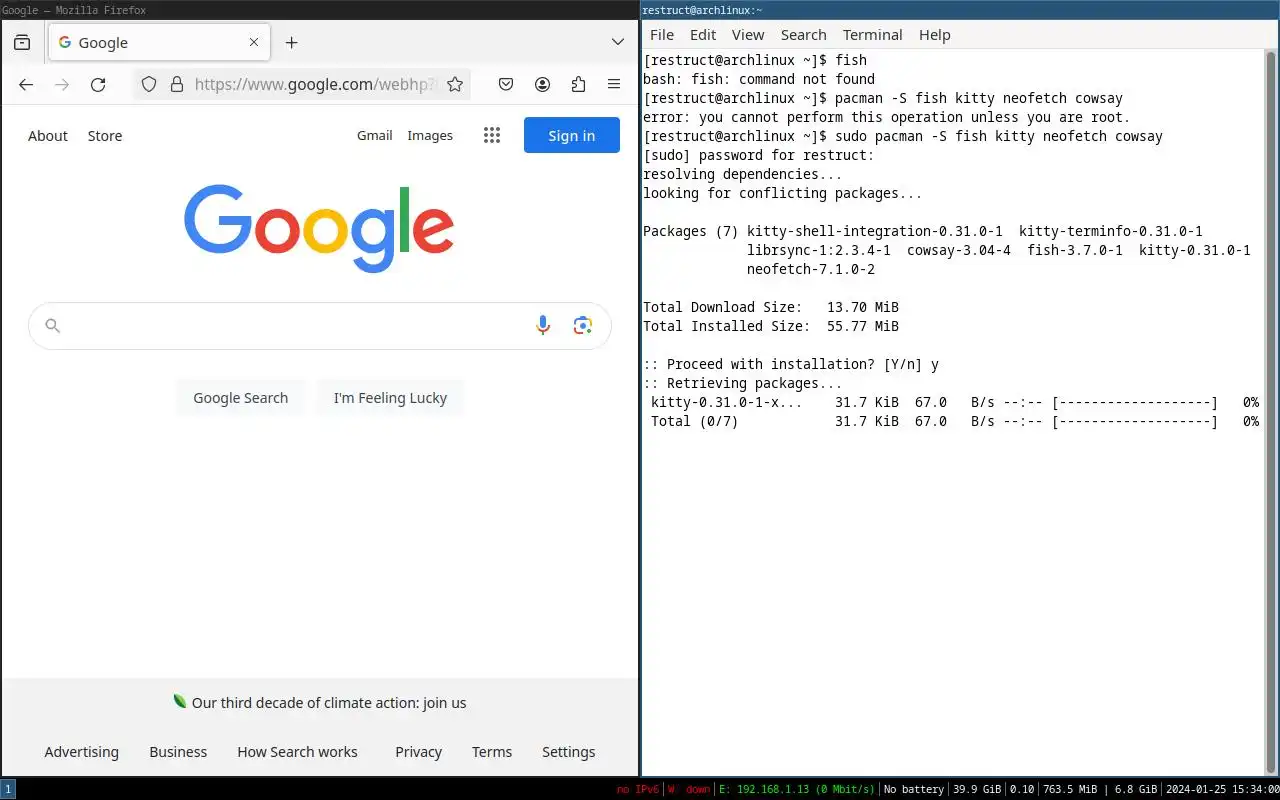
Task: Click Total (0/7) progress bar
Action: coord(1135,421)
